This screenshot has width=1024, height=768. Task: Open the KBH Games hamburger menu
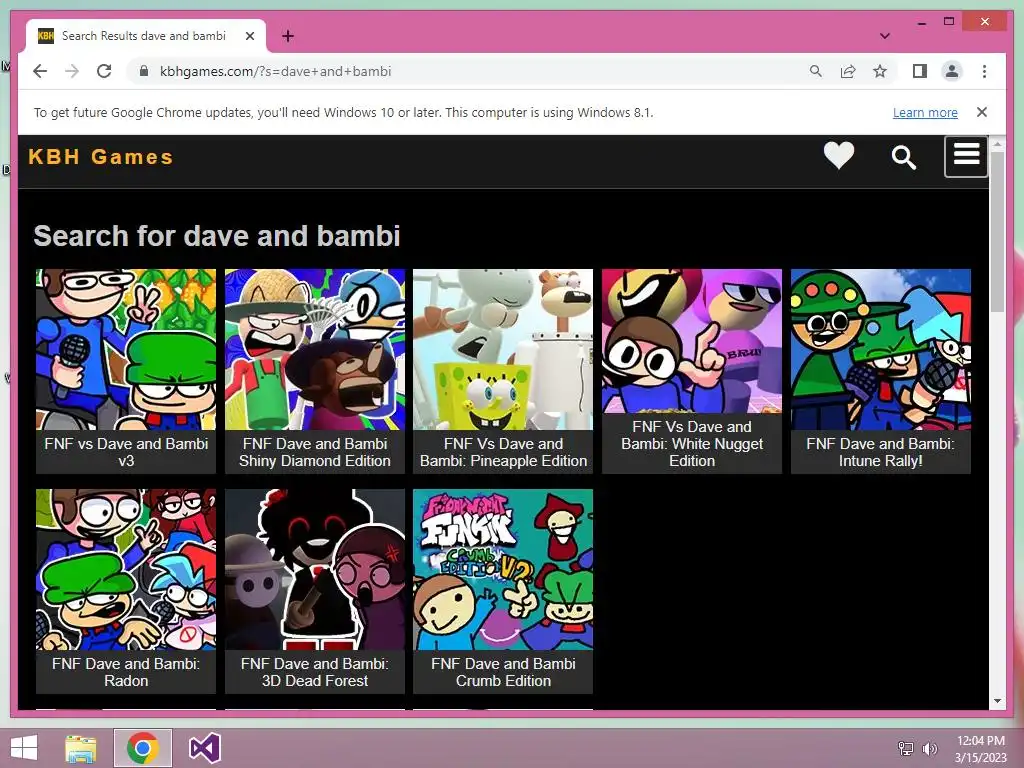click(x=966, y=156)
